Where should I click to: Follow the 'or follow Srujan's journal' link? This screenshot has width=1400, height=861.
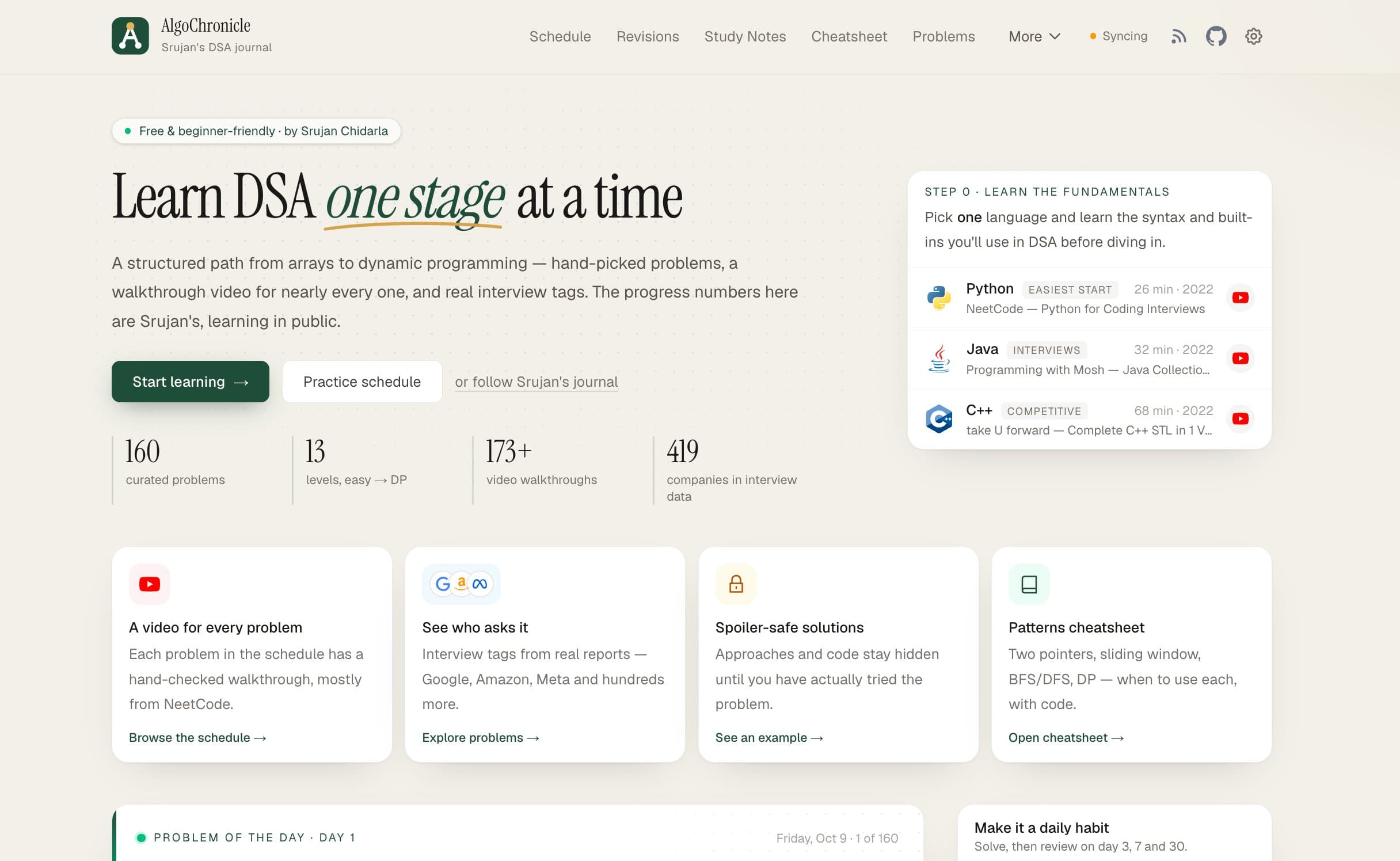tap(536, 382)
